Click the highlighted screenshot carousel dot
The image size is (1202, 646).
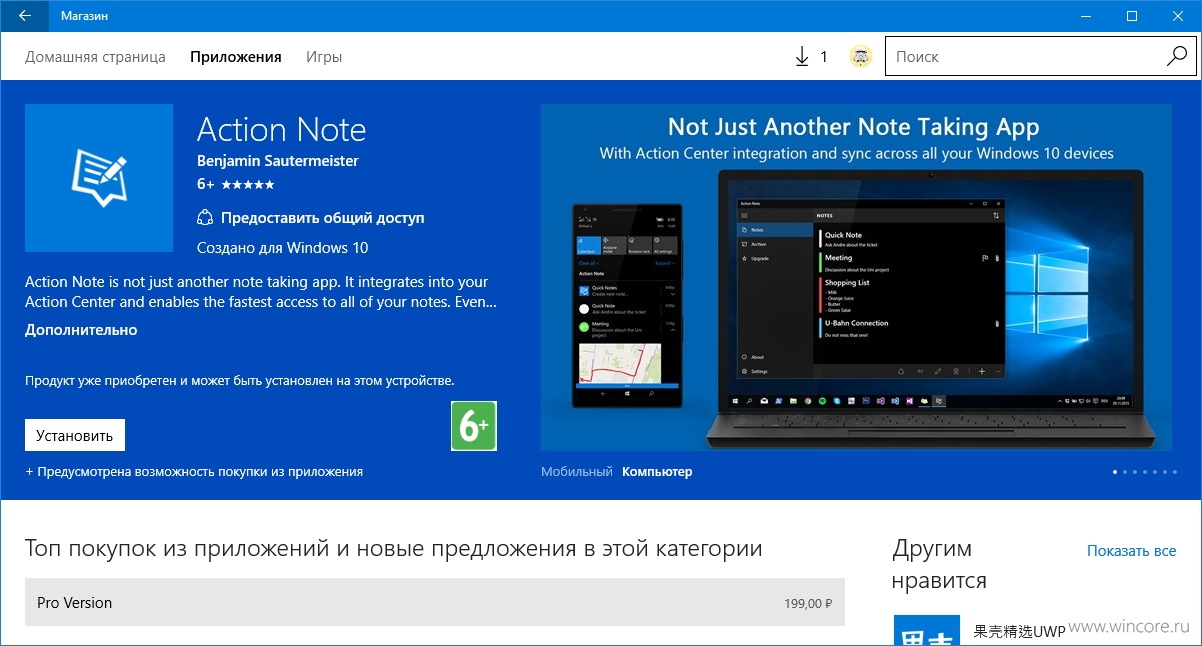[x=1115, y=471]
